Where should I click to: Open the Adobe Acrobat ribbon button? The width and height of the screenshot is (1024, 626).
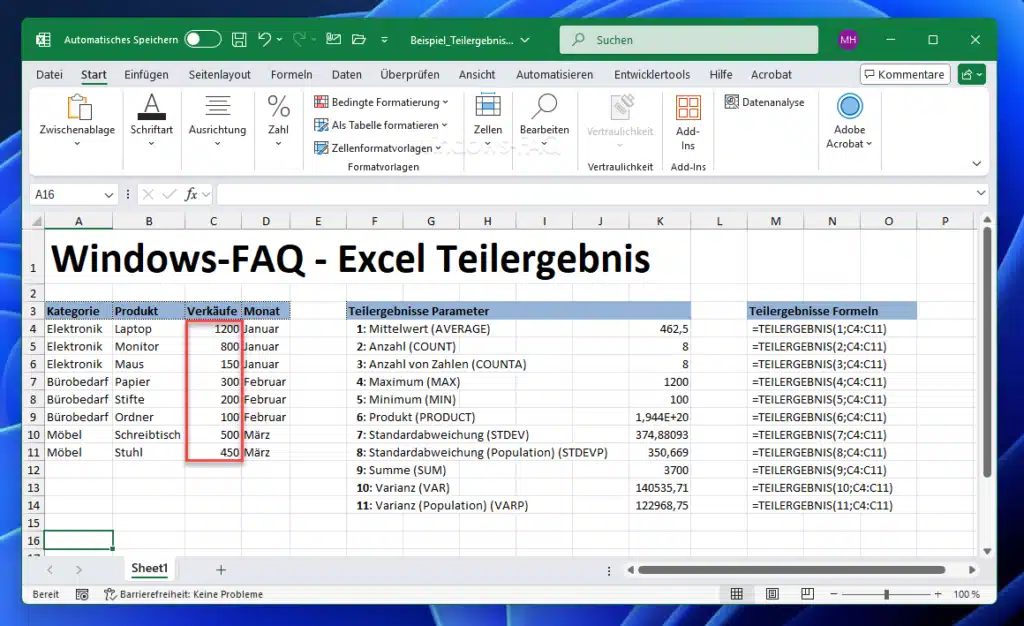(x=849, y=121)
